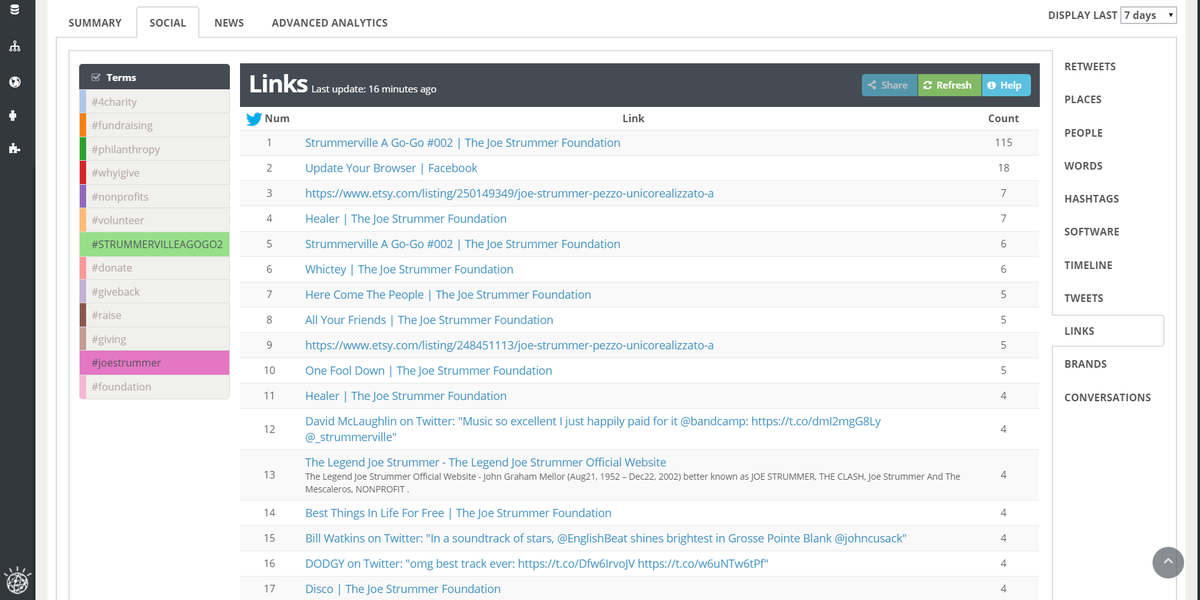
Task: Open the person icon in the sidebar
Action: click(x=14, y=116)
